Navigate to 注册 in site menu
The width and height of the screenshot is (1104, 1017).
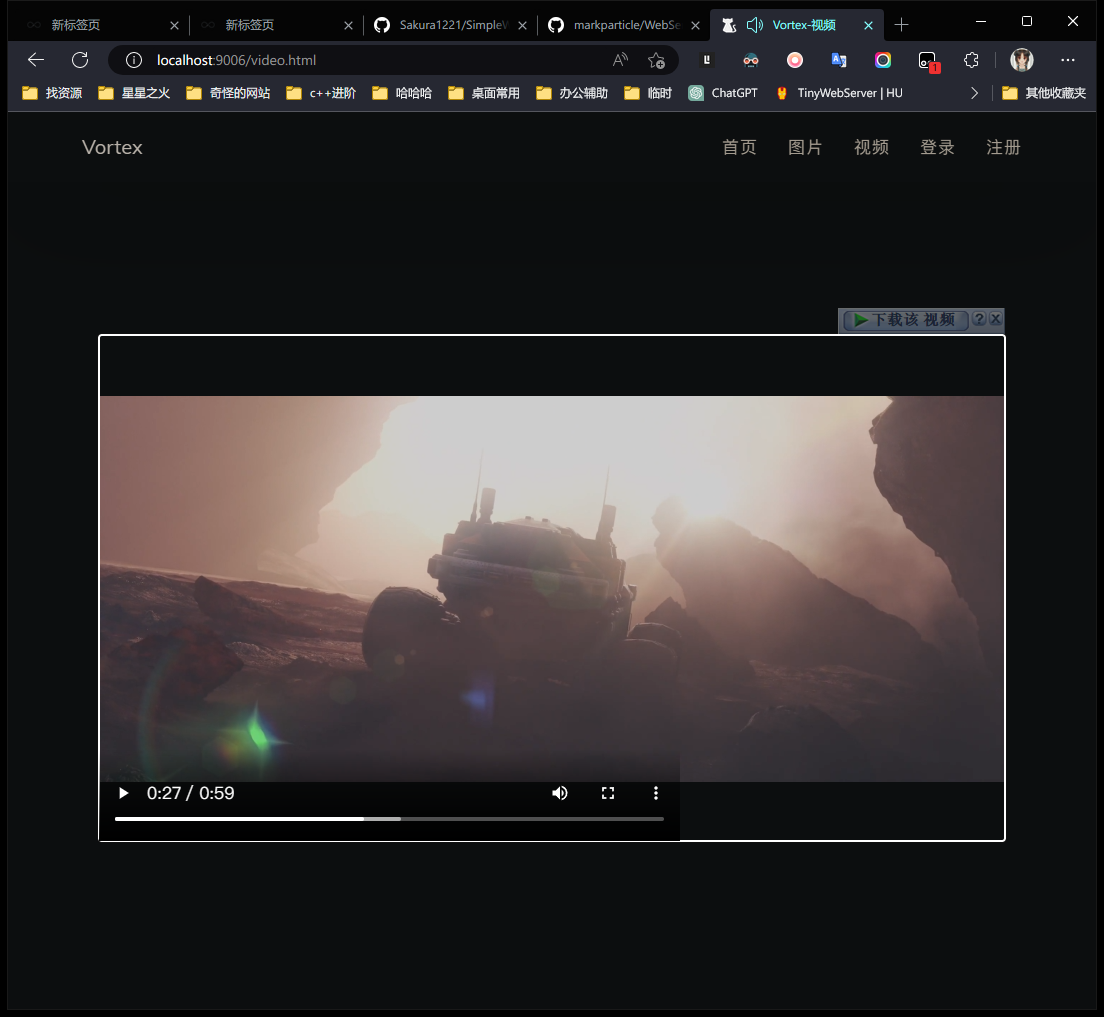(1003, 147)
